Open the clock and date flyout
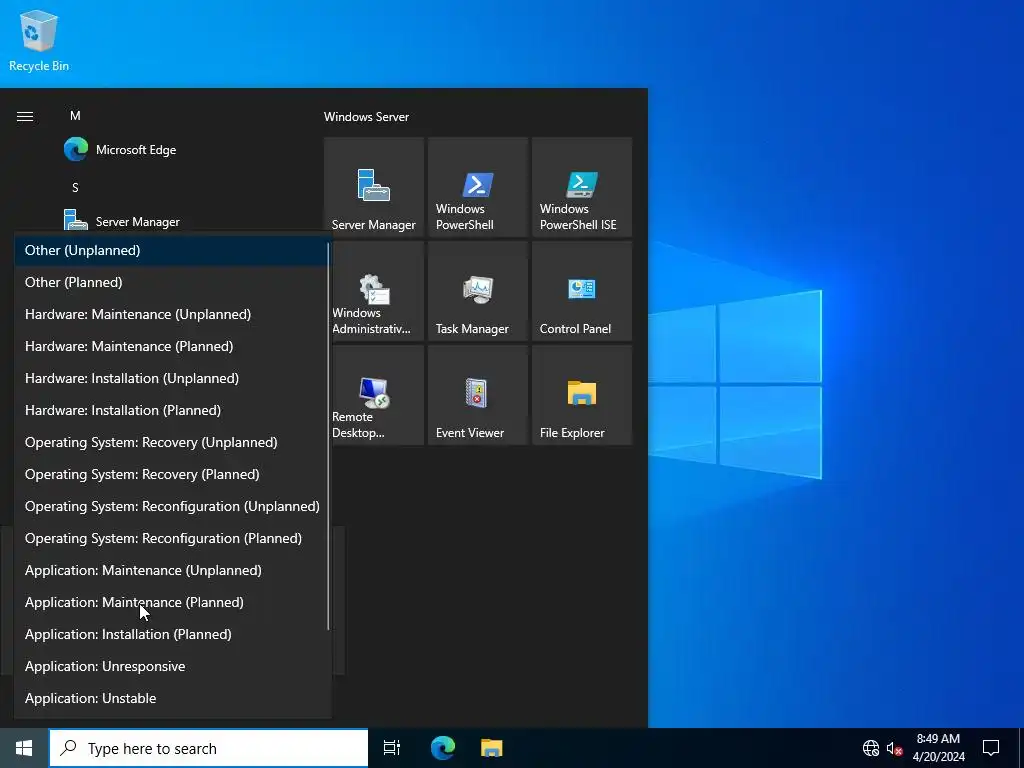This screenshot has height=768, width=1024. coord(938,748)
